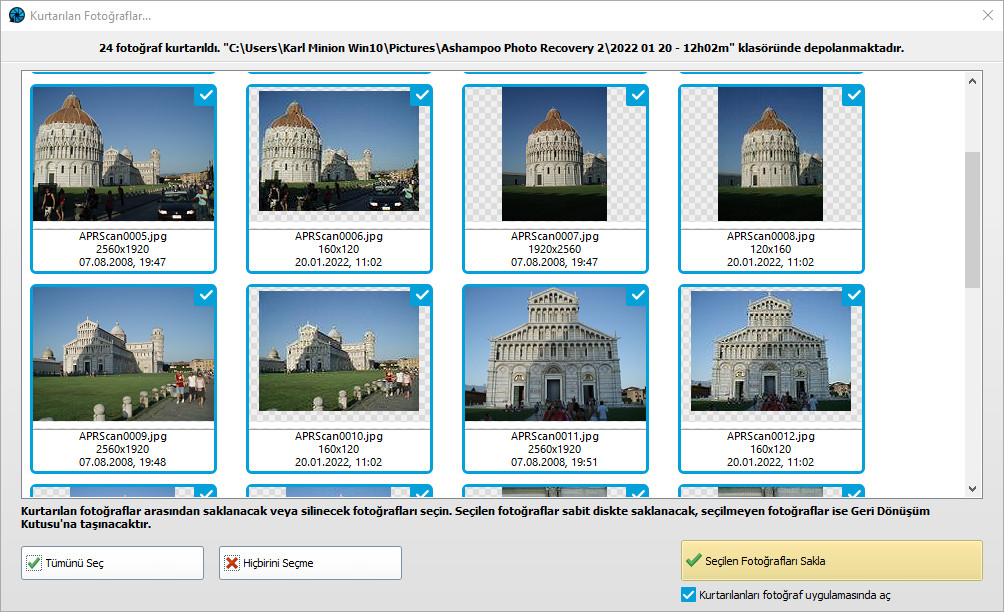This screenshot has width=1004, height=612.
Task: Click the 'Hiçbirini Seçme' button
Action: 311,563
